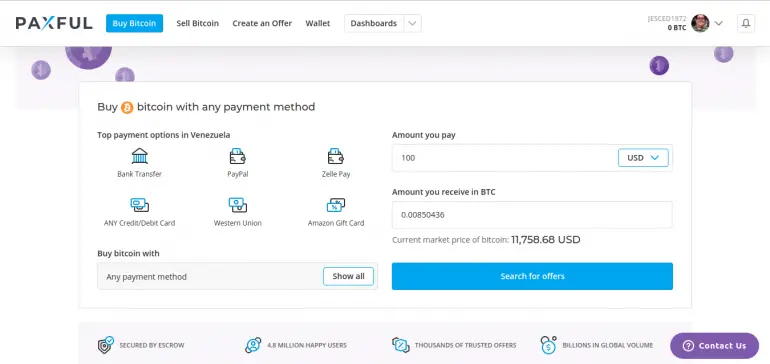Click the SECURED BY ESCROW text
The width and height of the screenshot is (770, 364).
(152, 345)
